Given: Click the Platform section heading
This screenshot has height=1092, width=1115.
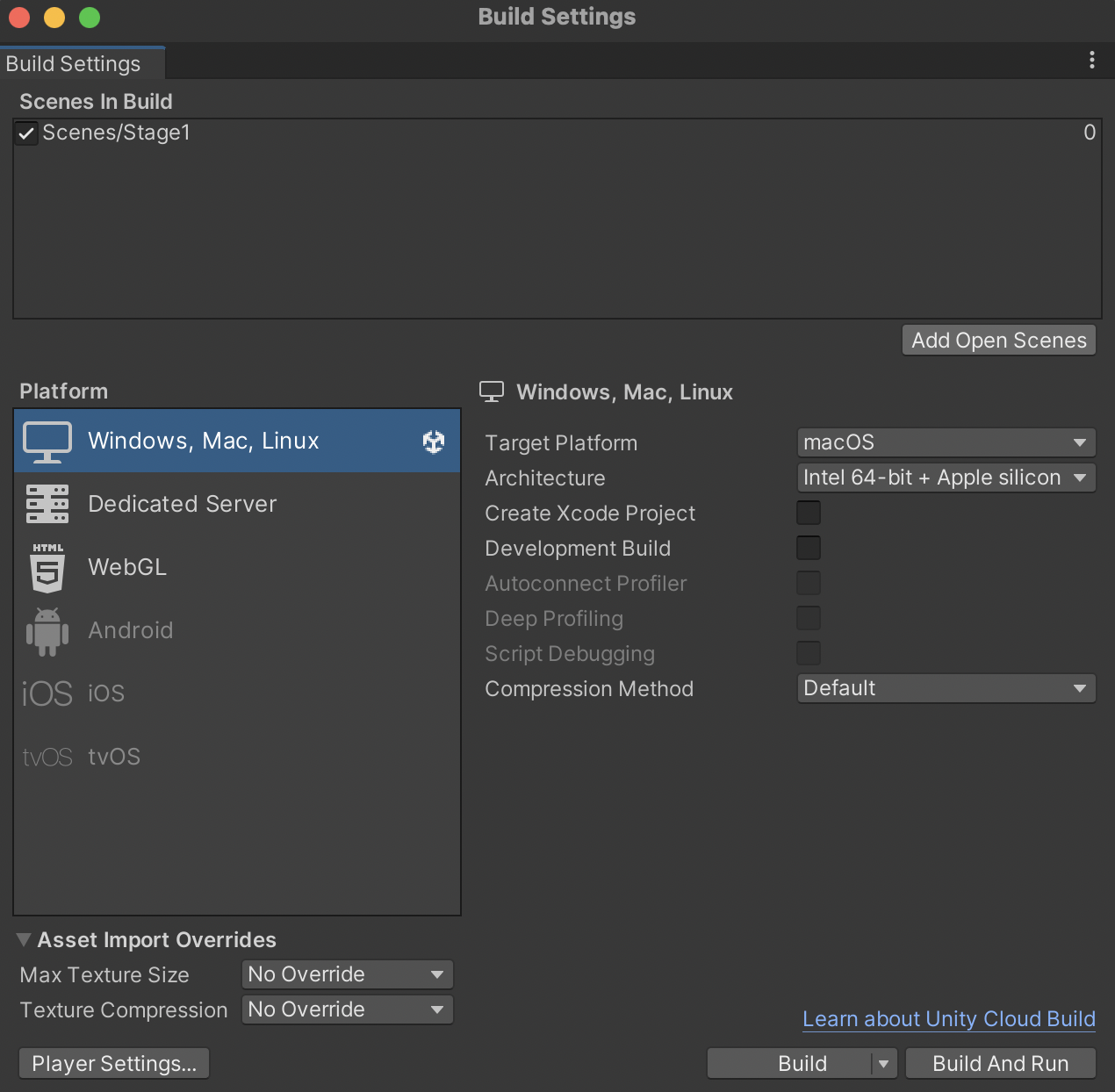Looking at the screenshot, I should coord(64,392).
